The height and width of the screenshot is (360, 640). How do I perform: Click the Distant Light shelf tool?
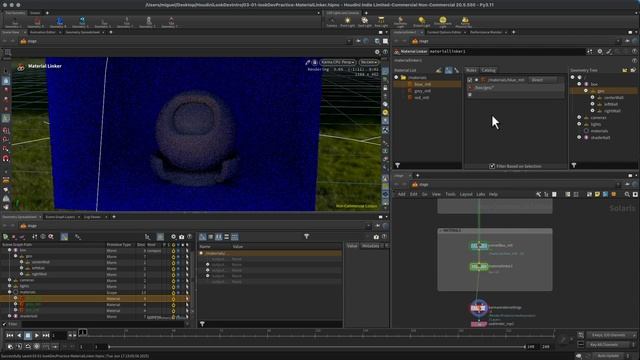click(421, 22)
